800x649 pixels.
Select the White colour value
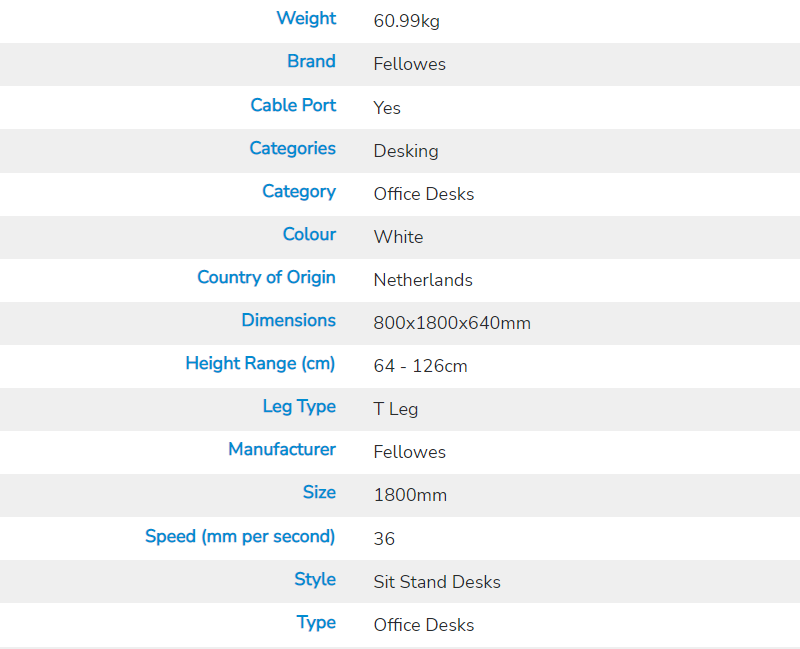tap(398, 237)
